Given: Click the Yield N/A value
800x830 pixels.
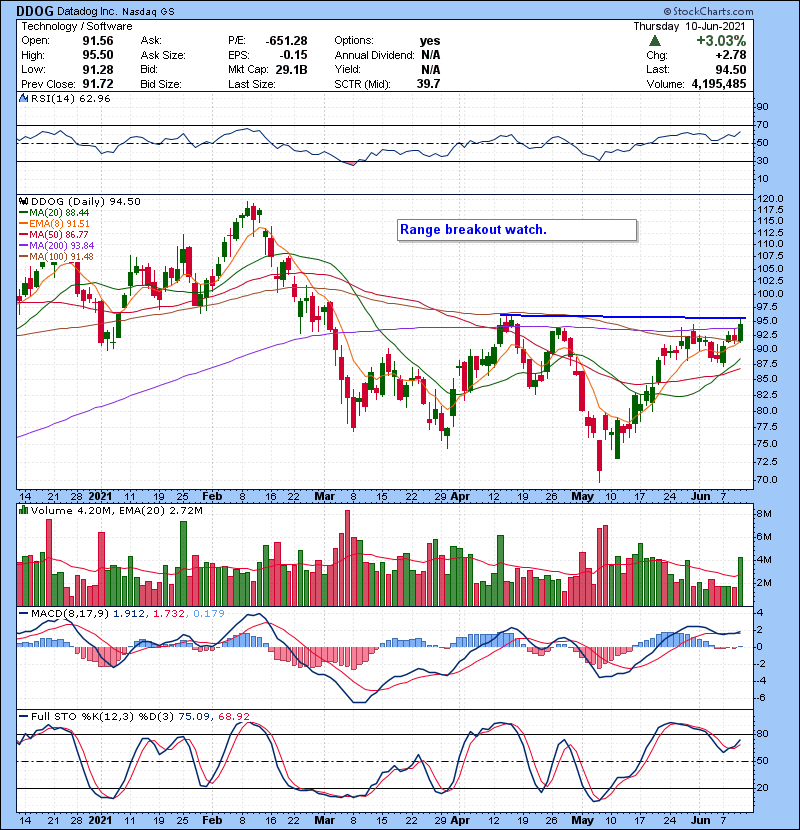Looking at the screenshot, I should (x=430, y=69).
